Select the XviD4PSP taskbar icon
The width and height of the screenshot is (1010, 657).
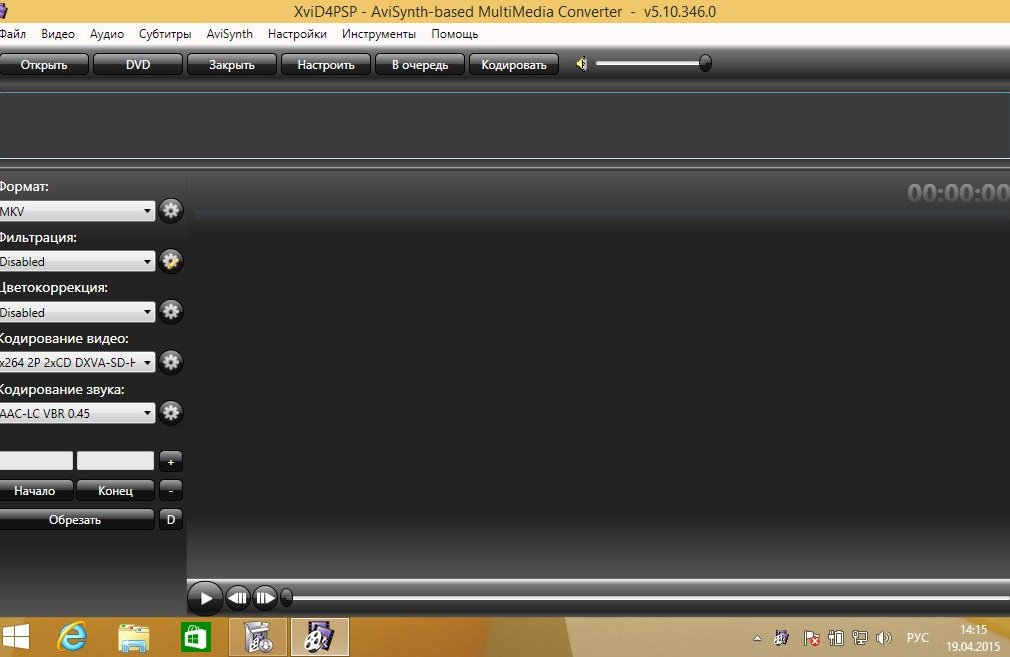click(319, 638)
